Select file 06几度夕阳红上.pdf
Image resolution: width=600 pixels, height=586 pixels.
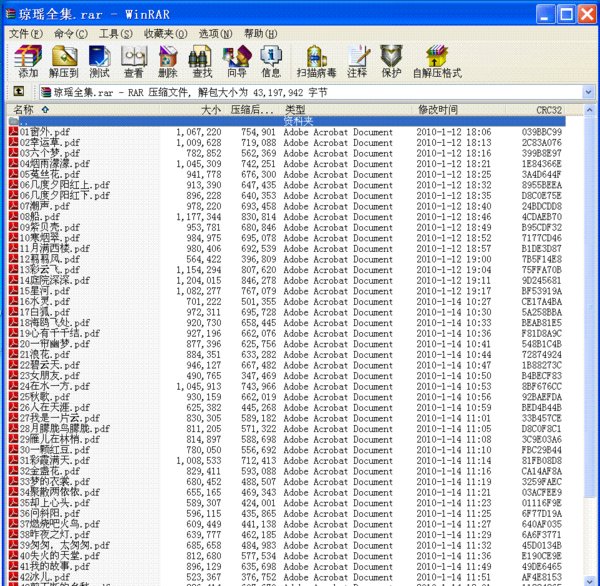(65, 185)
